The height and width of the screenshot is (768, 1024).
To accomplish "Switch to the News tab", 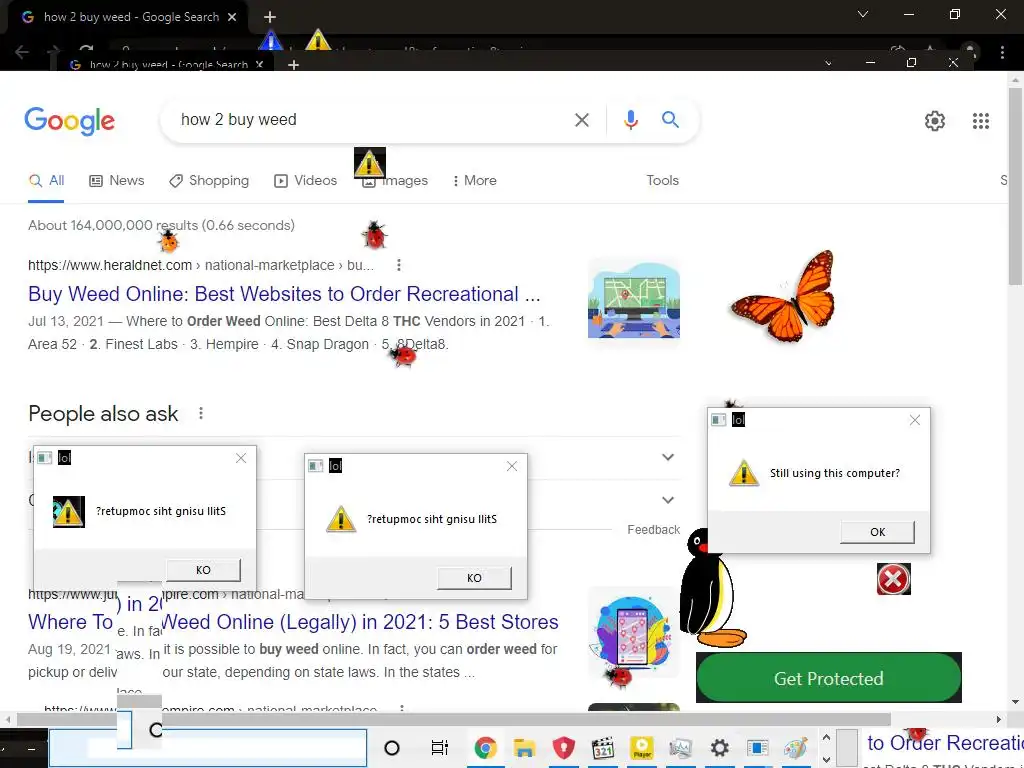I will (117, 180).
